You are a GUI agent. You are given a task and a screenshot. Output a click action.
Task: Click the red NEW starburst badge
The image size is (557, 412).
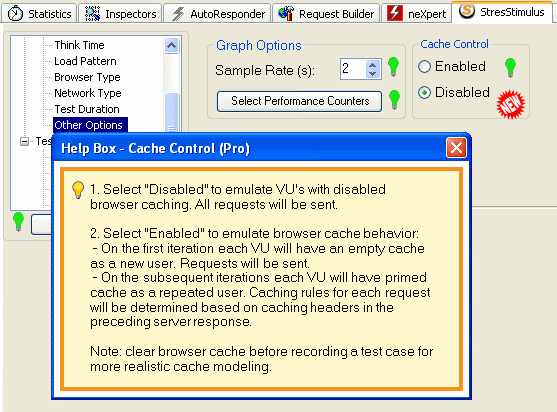tap(510, 104)
